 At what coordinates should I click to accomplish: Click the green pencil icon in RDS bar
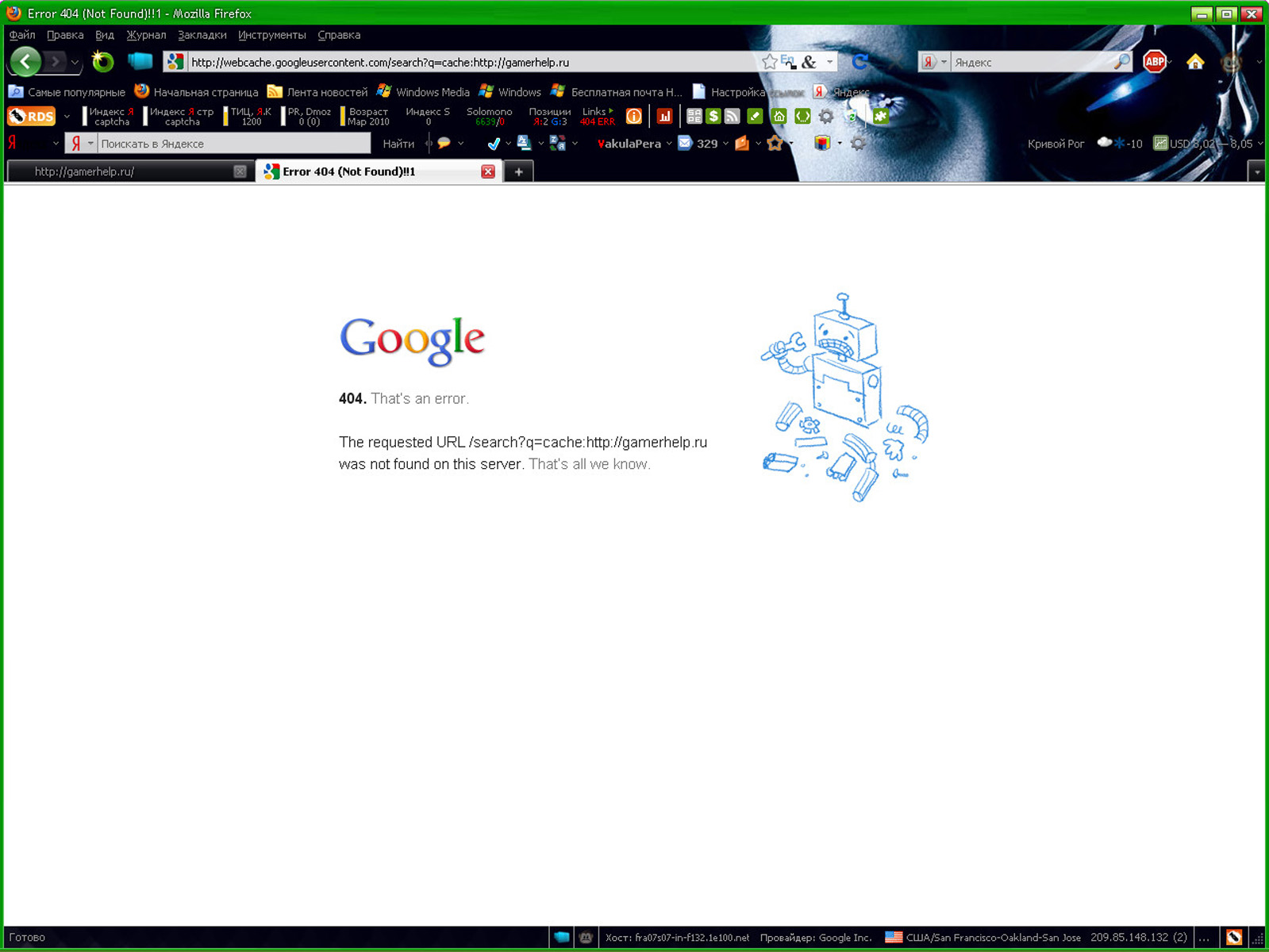pyautogui.click(x=756, y=117)
